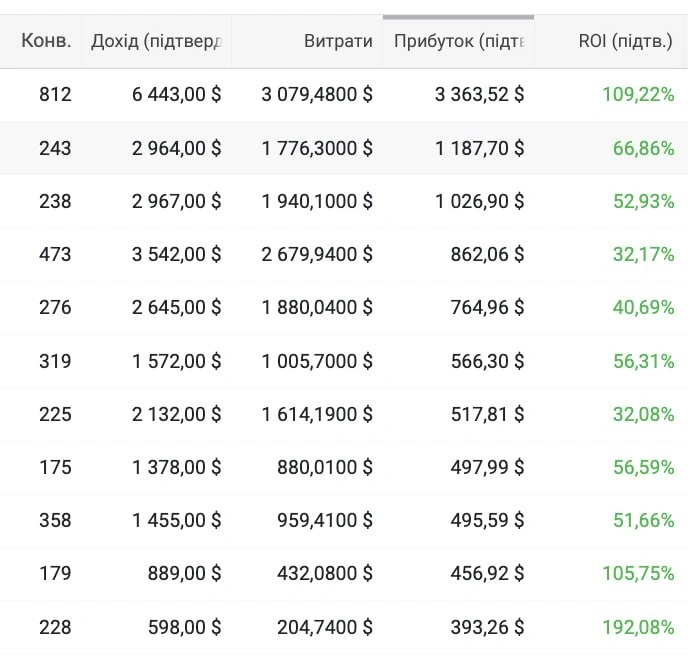688x655 pixels.
Task: Select ROI value 56,31%
Action: coord(643,362)
